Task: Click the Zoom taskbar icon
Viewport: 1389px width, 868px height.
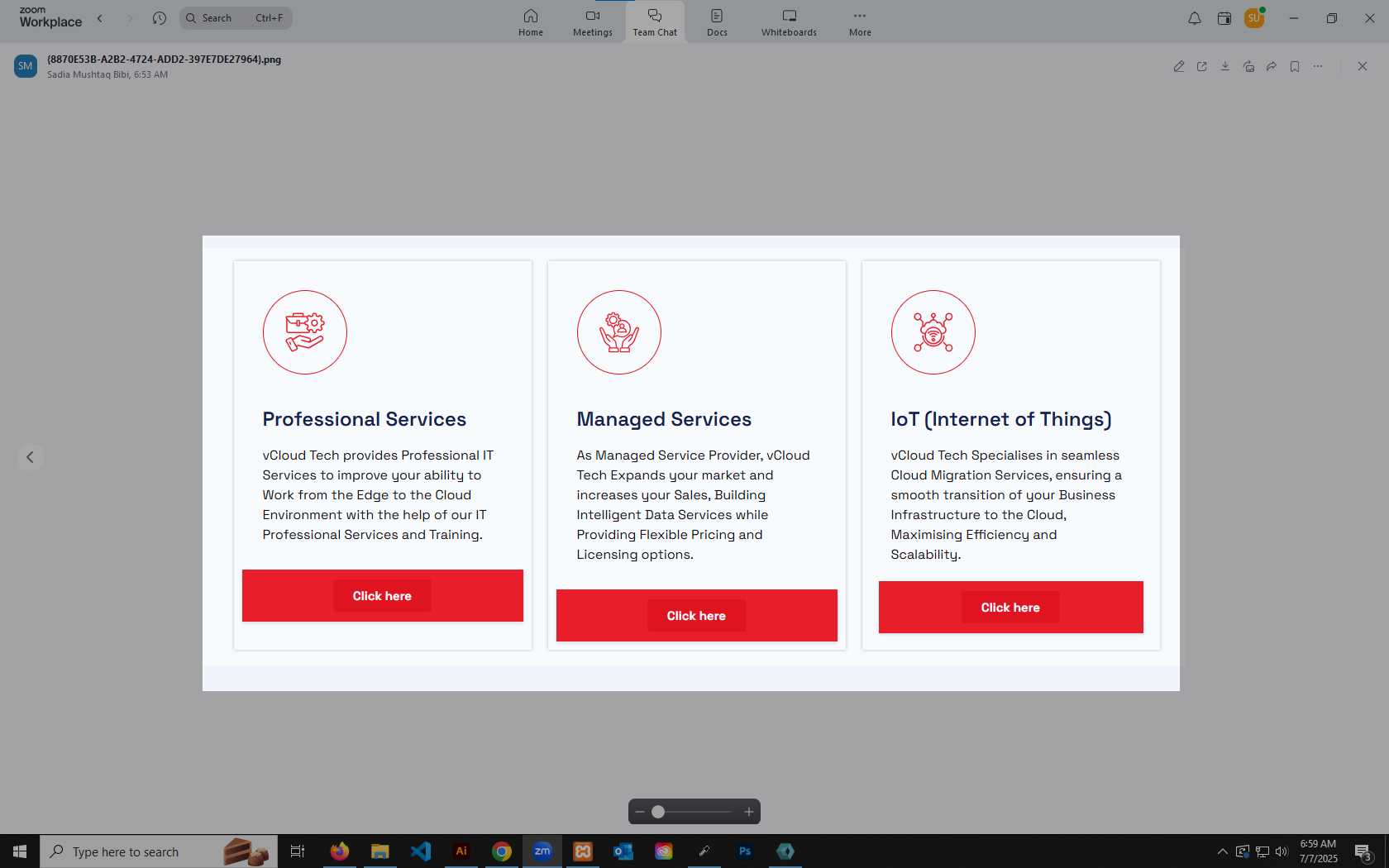Action: click(x=542, y=851)
